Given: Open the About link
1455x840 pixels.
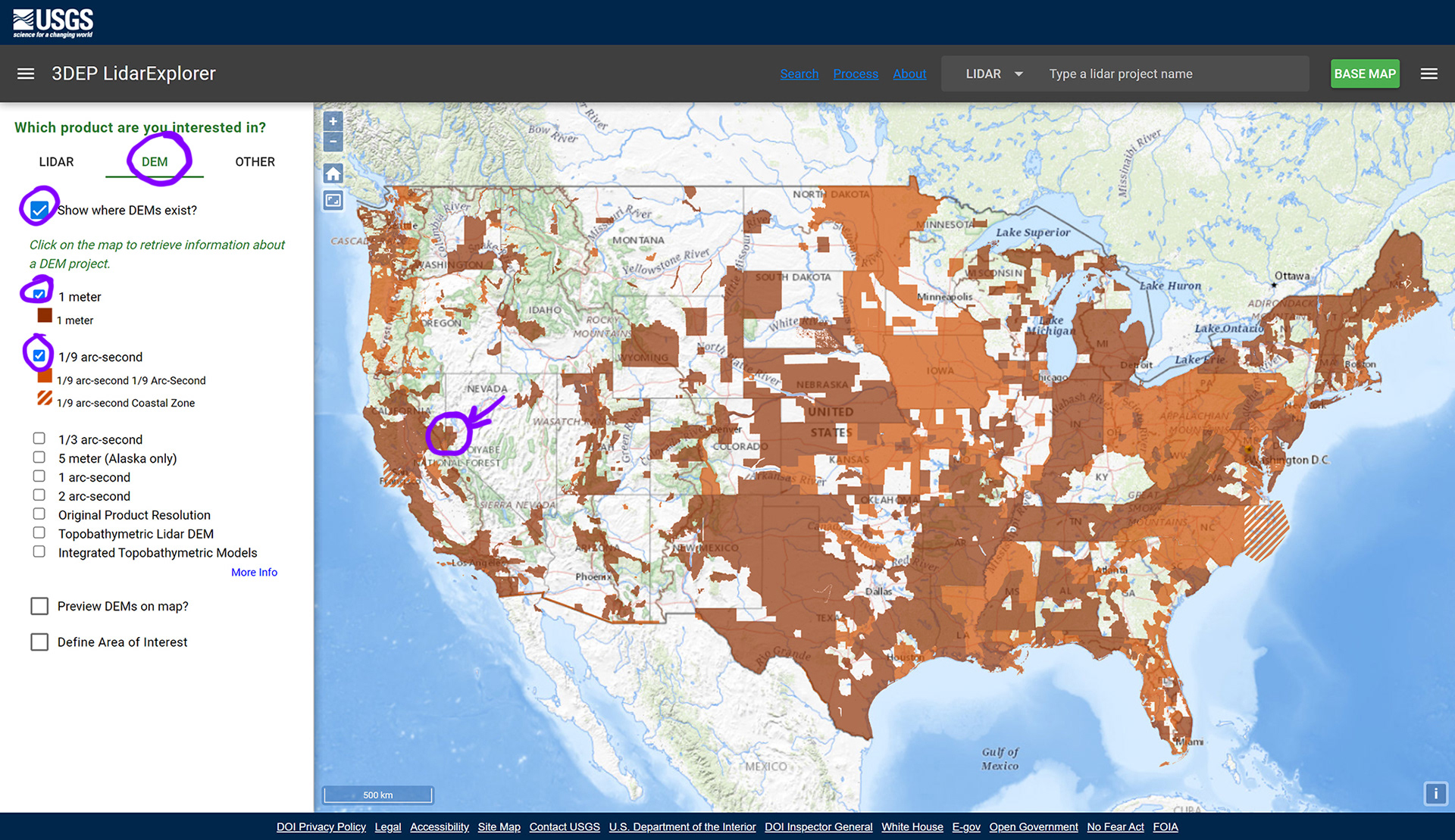Looking at the screenshot, I should tap(909, 73).
